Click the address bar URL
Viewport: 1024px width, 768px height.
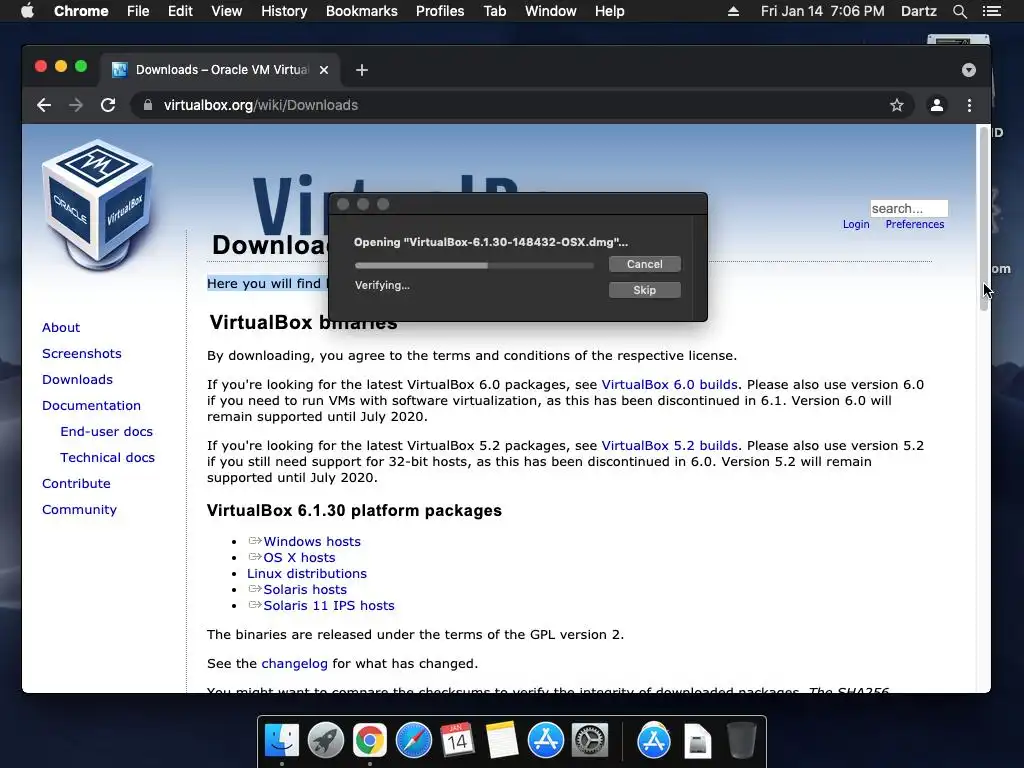pyautogui.click(x=261, y=105)
